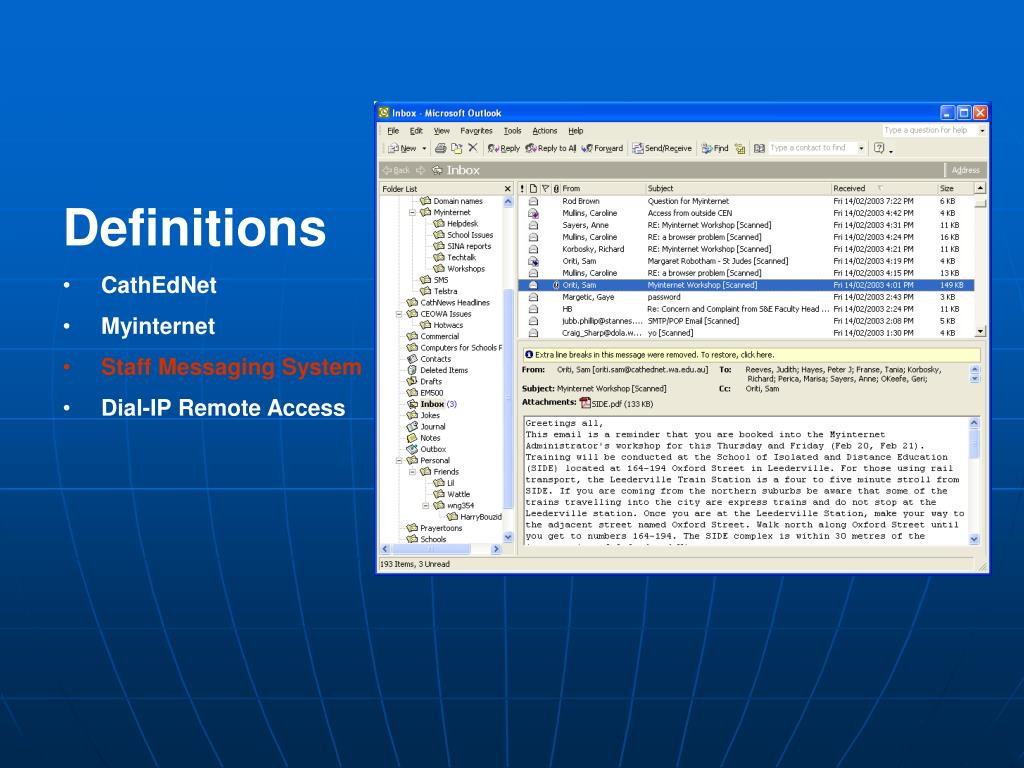The image size is (1024, 768).
Task: Select the Workshops folder
Action: click(x=459, y=268)
